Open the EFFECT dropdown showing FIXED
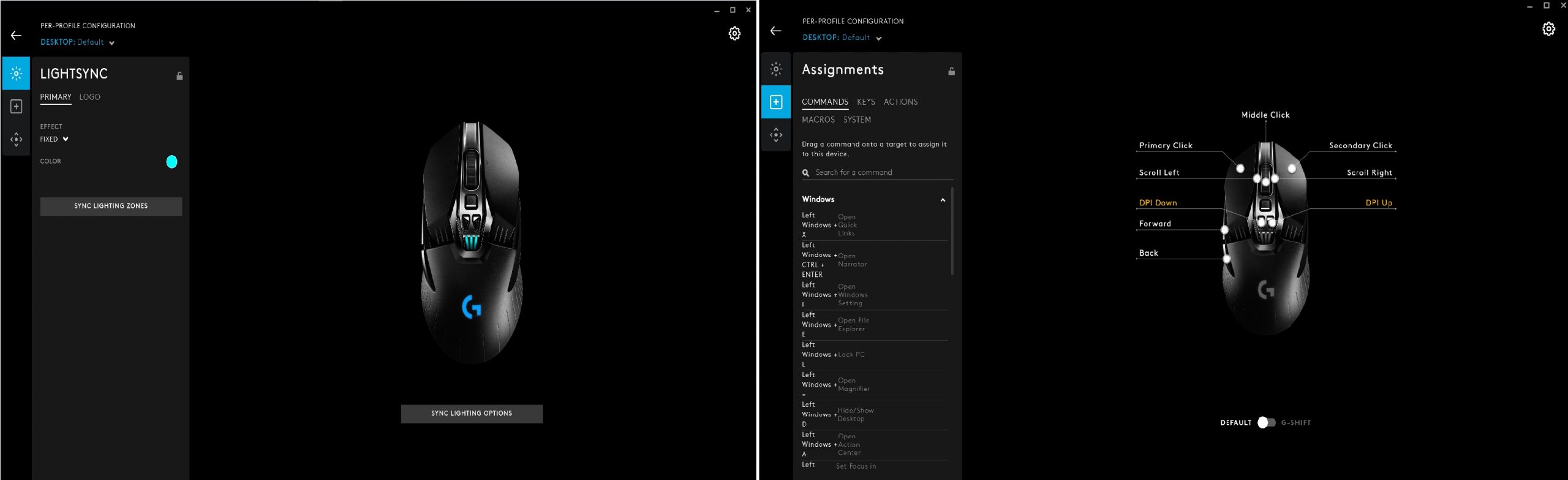Image resolution: width=1568 pixels, height=480 pixels. tap(55, 139)
